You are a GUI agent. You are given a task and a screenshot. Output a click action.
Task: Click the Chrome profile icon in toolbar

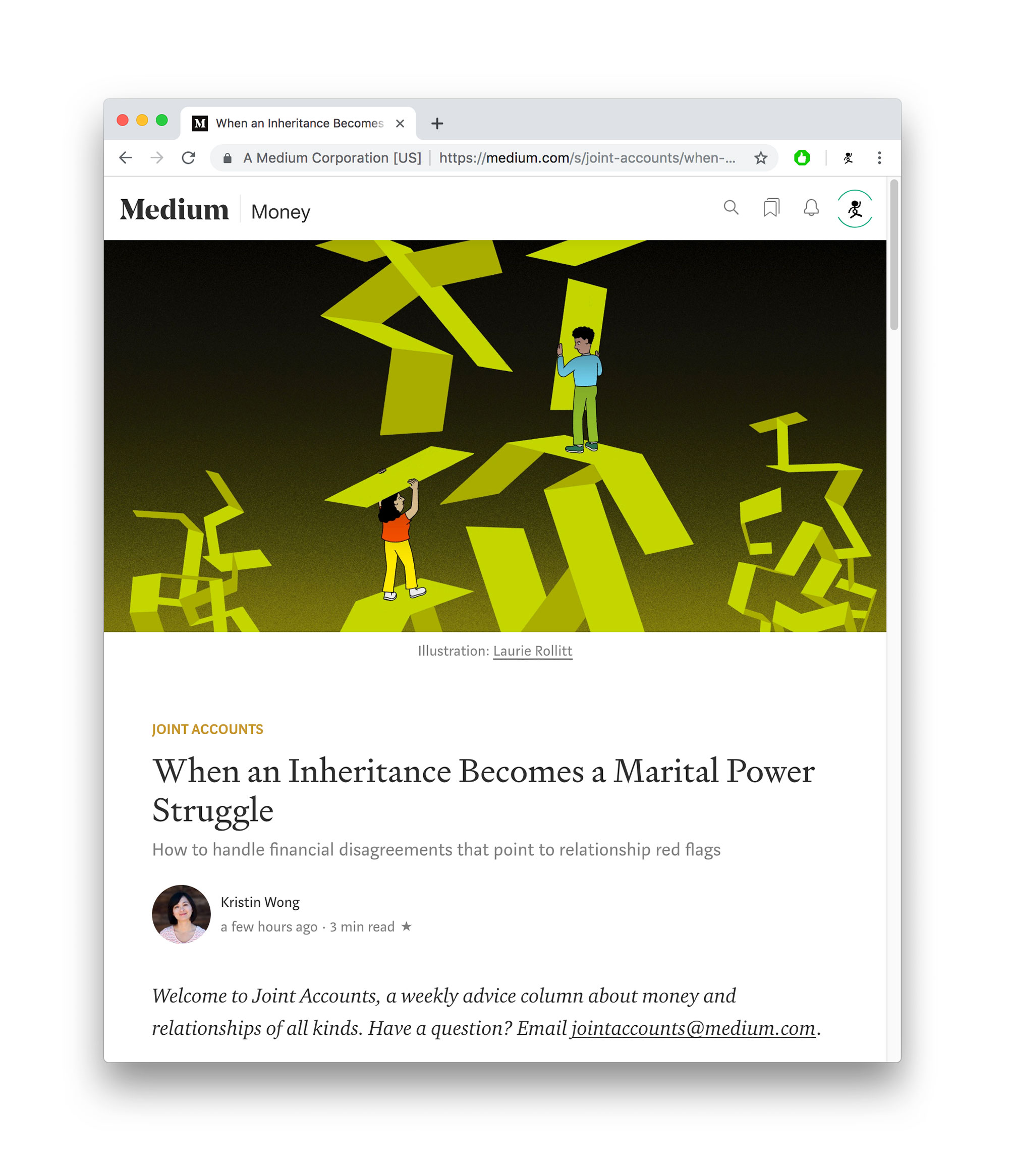point(848,158)
